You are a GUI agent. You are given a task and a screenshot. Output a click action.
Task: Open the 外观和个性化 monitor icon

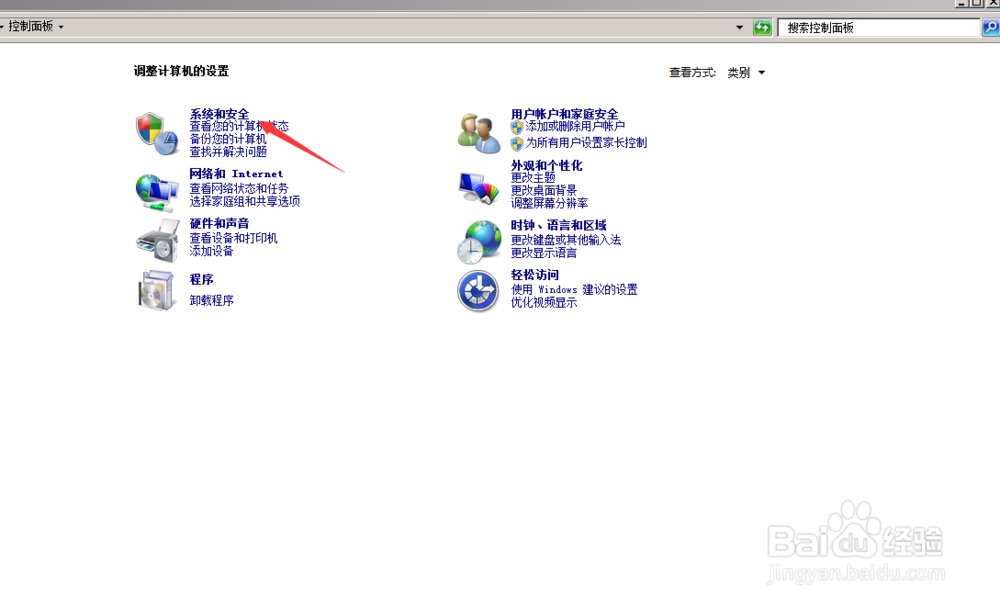(479, 188)
